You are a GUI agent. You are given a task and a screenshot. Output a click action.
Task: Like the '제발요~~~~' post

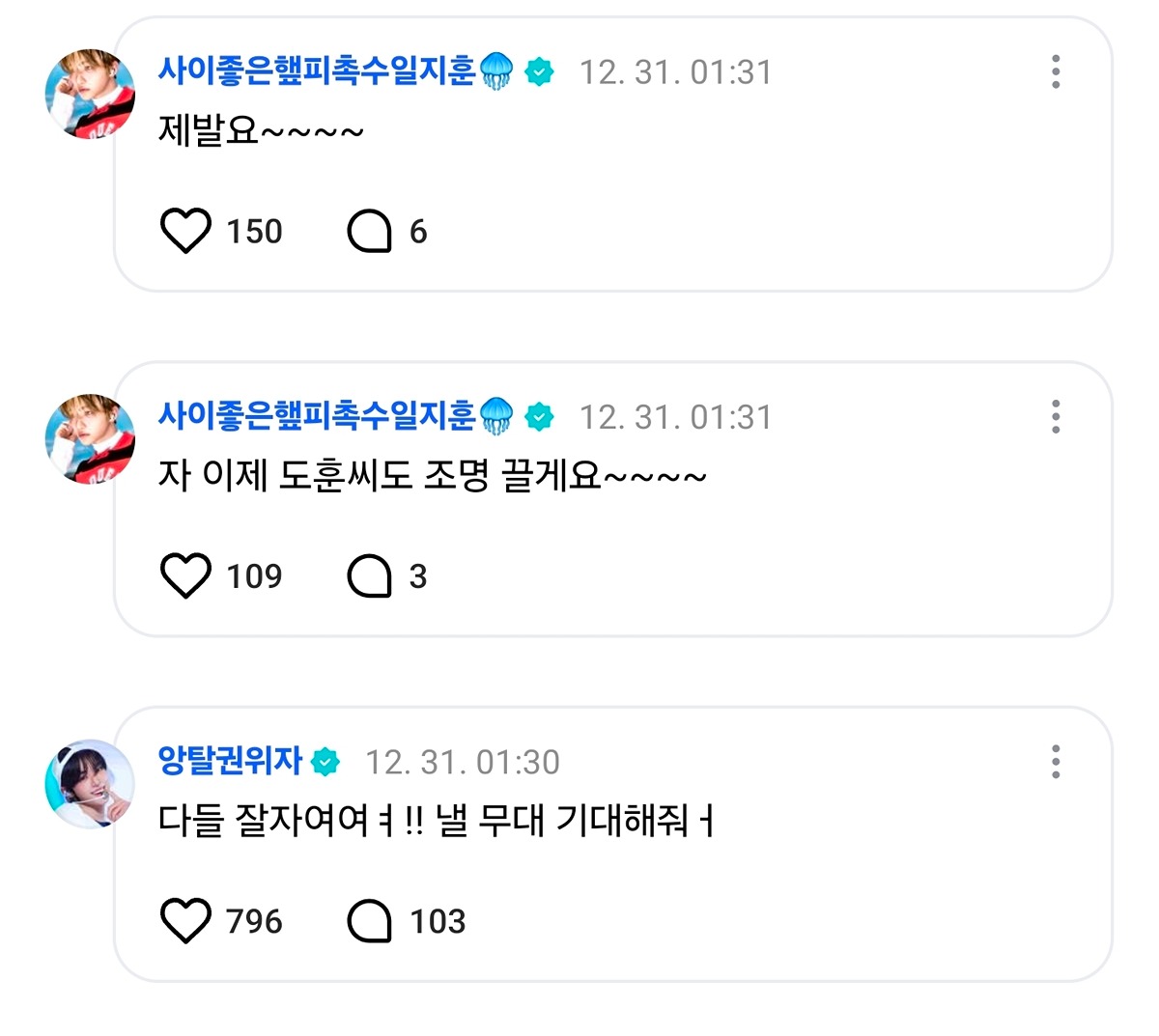[x=184, y=232]
